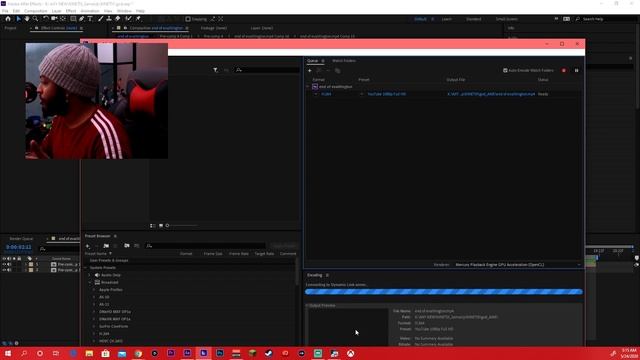Select the Brush tool
The width and height of the screenshot is (640, 360).
pos(100,19)
